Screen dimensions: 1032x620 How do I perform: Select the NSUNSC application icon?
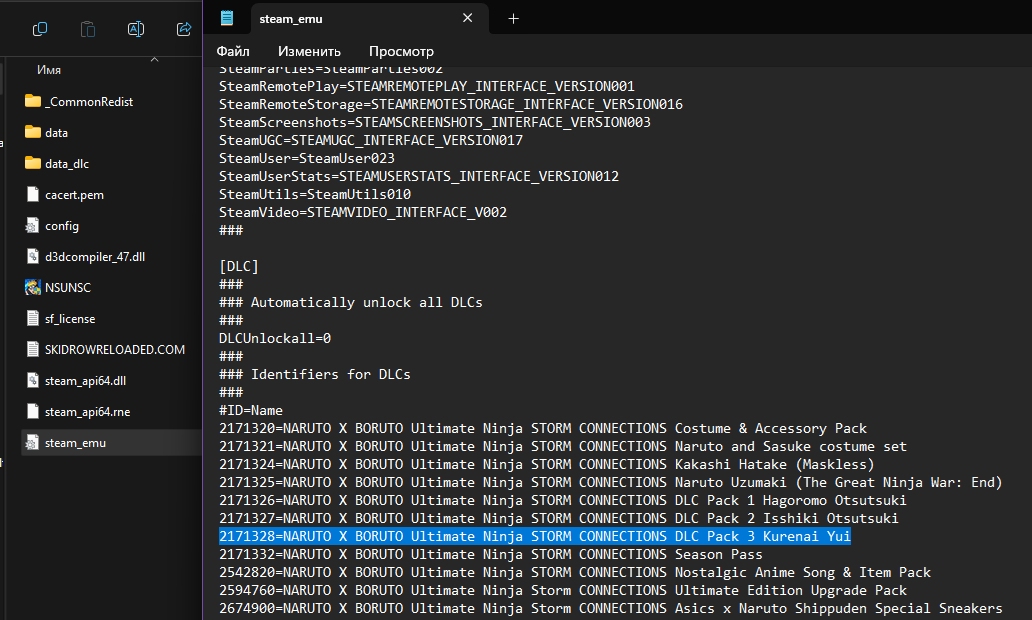[32, 288]
